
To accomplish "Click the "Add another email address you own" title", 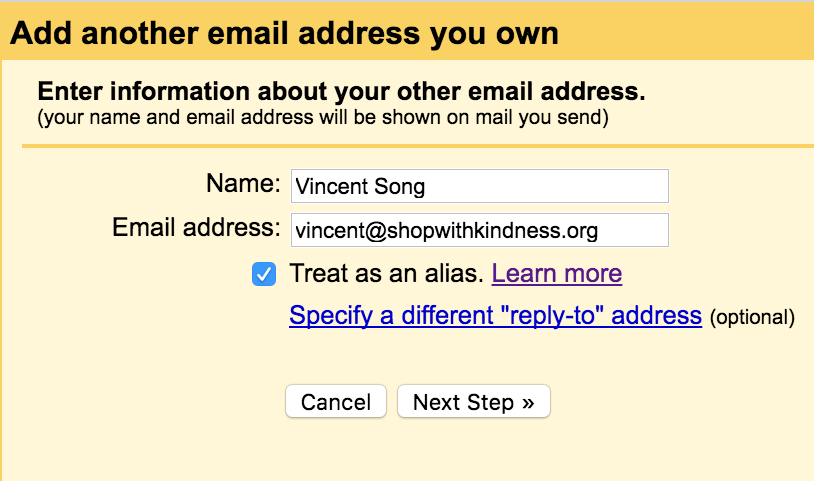I will click(284, 33).
